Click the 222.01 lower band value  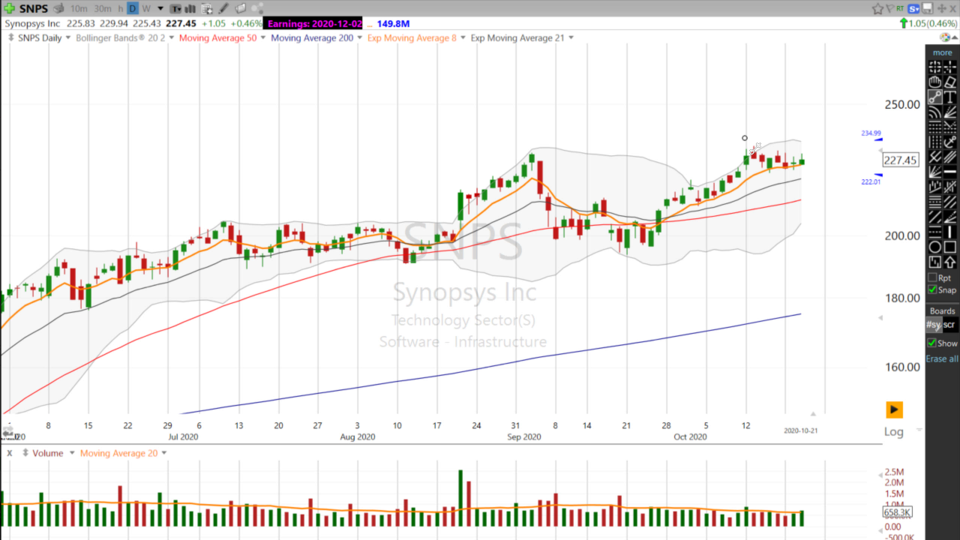(871, 182)
